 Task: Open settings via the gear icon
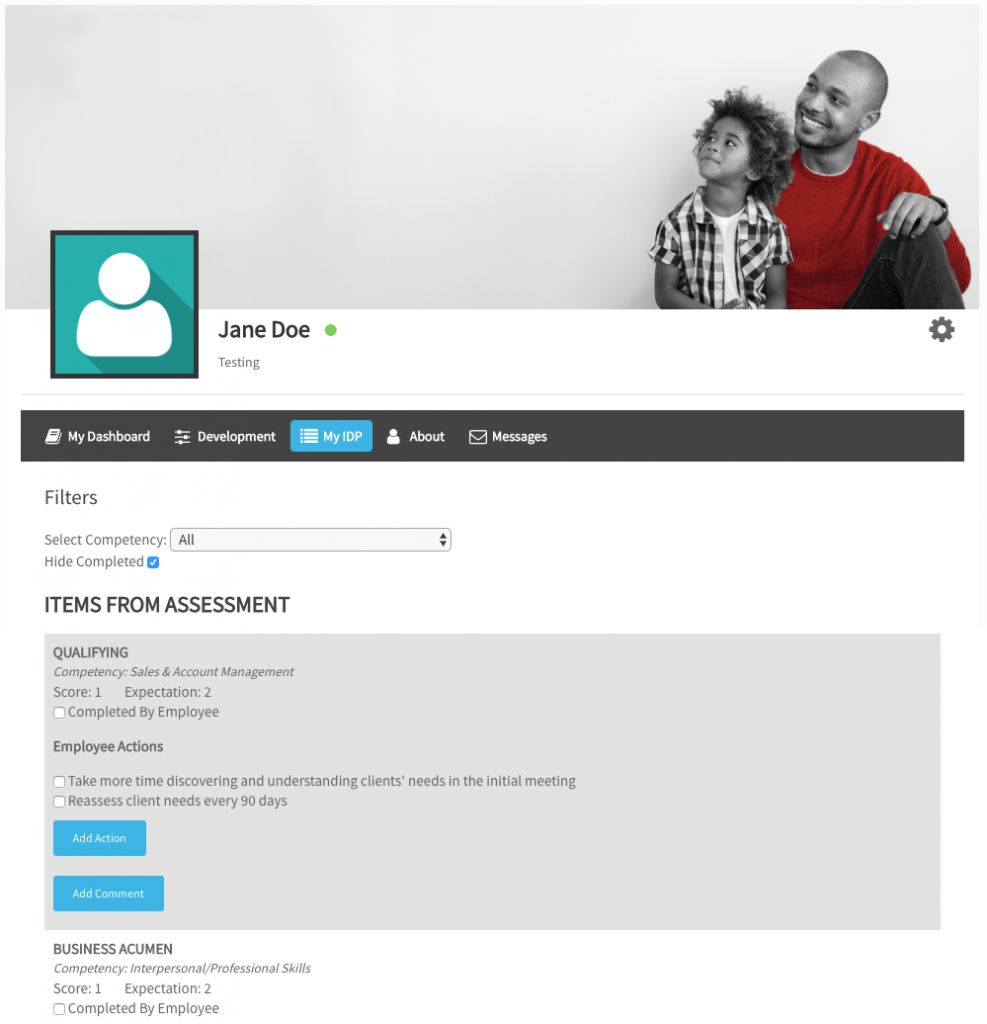click(941, 330)
